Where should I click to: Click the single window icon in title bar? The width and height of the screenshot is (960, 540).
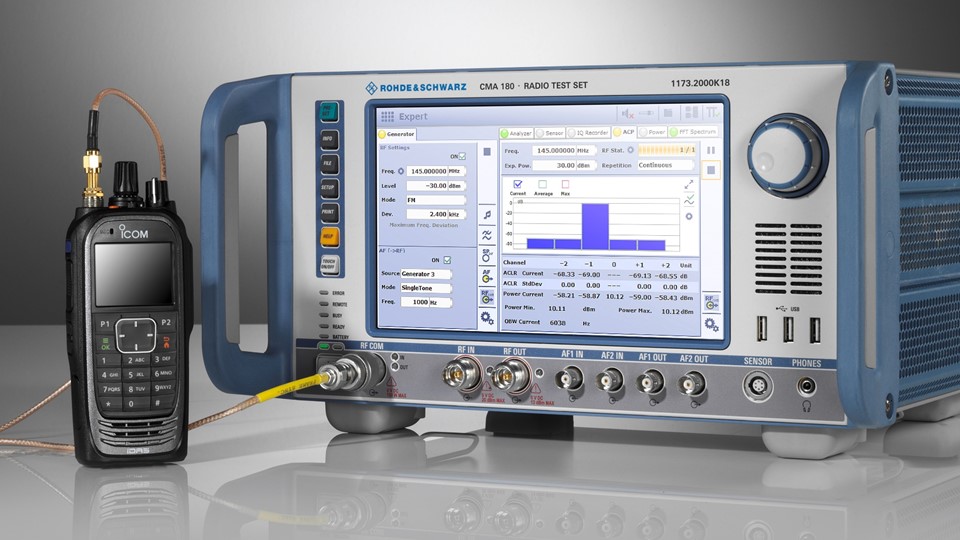[668, 113]
